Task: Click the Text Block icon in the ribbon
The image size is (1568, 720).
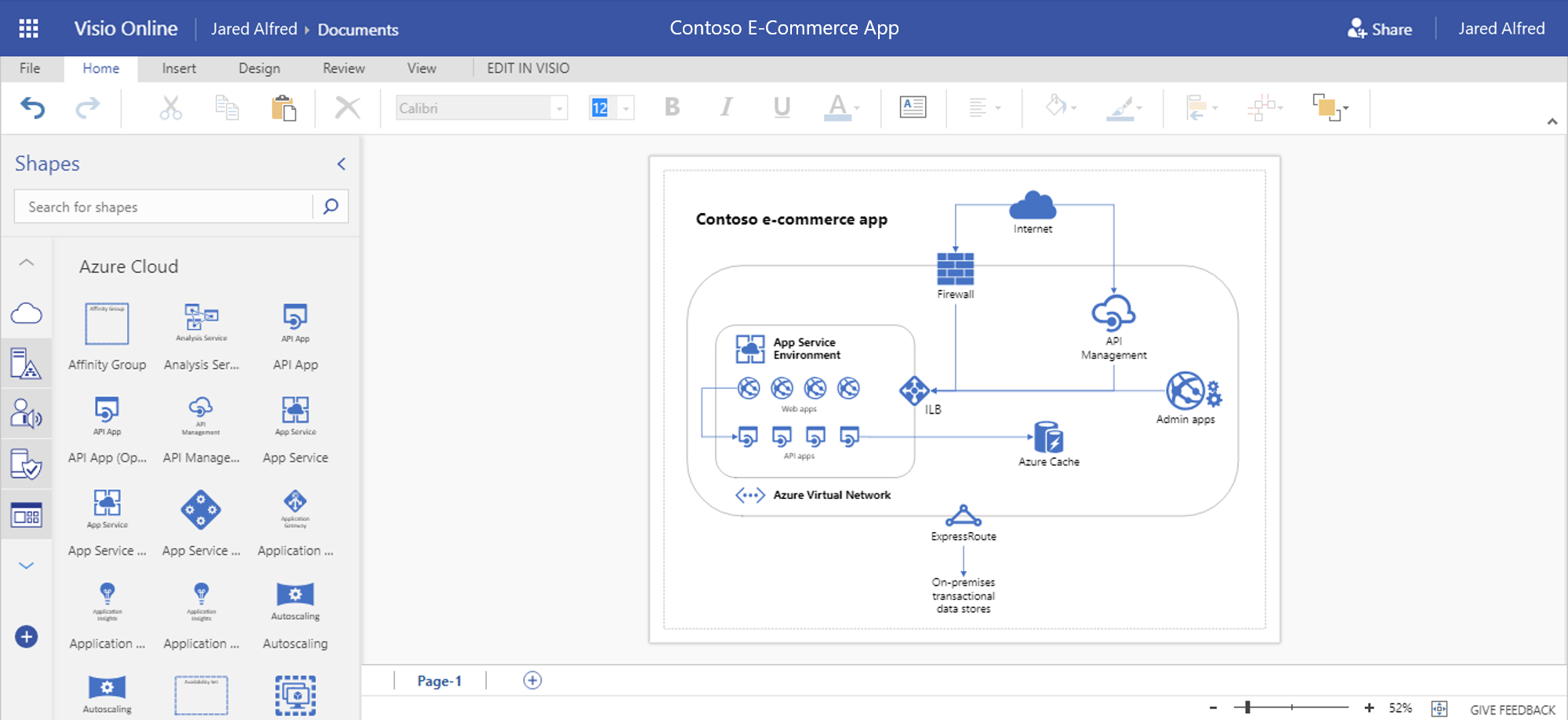Action: [912, 107]
